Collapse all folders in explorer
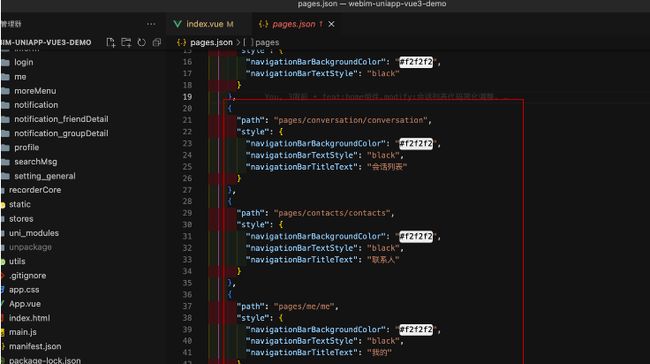Viewport: 650px width, 364px height. point(157,42)
